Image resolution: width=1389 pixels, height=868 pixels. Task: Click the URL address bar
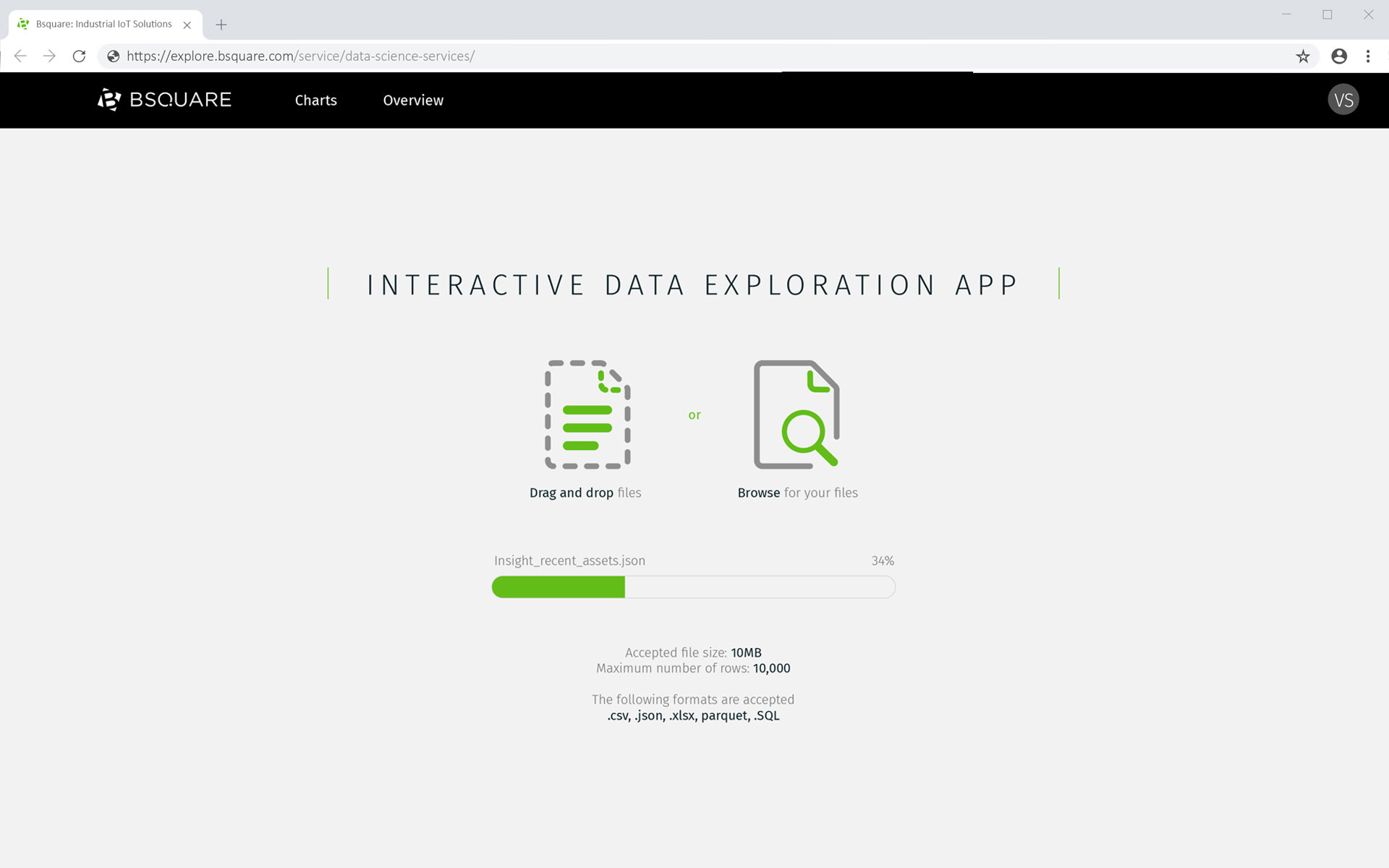click(651, 56)
